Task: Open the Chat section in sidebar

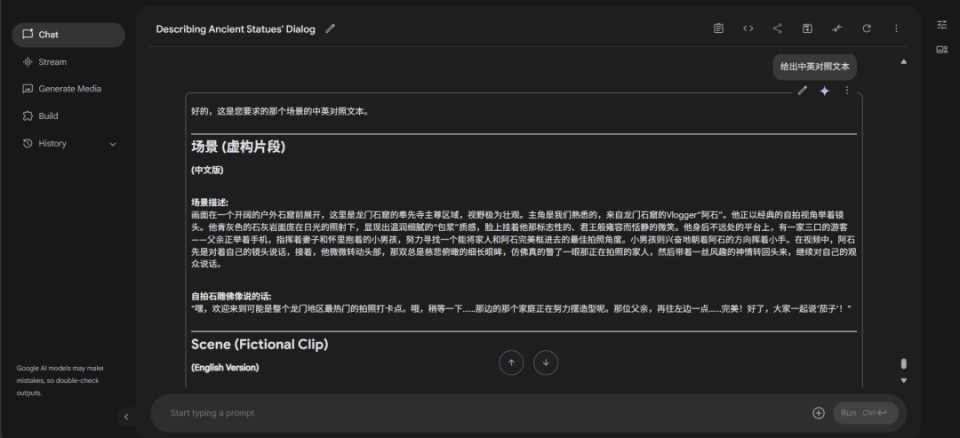Action: click(68, 35)
